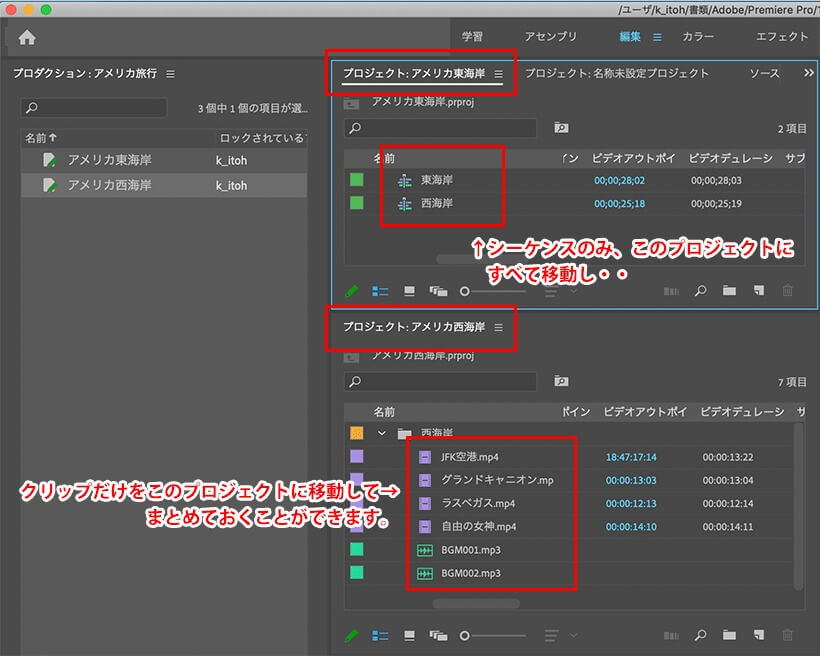Click 00;00;25;18 out point value
Viewport: 820px width, 656px height.
tap(619, 203)
